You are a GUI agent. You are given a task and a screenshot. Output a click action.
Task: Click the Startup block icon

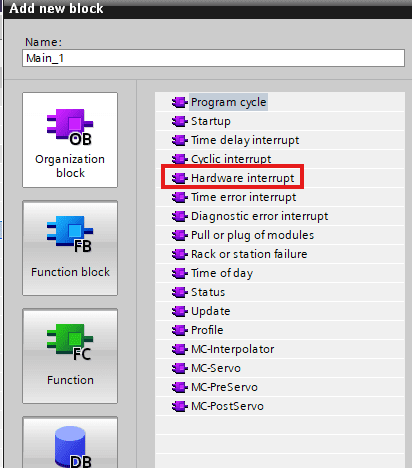tap(180, 121)
